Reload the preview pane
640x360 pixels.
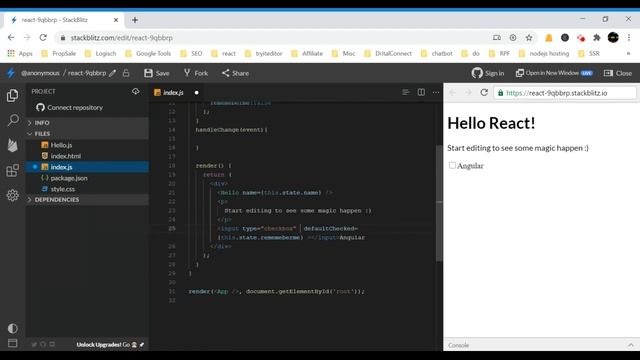tap(484, 93)
